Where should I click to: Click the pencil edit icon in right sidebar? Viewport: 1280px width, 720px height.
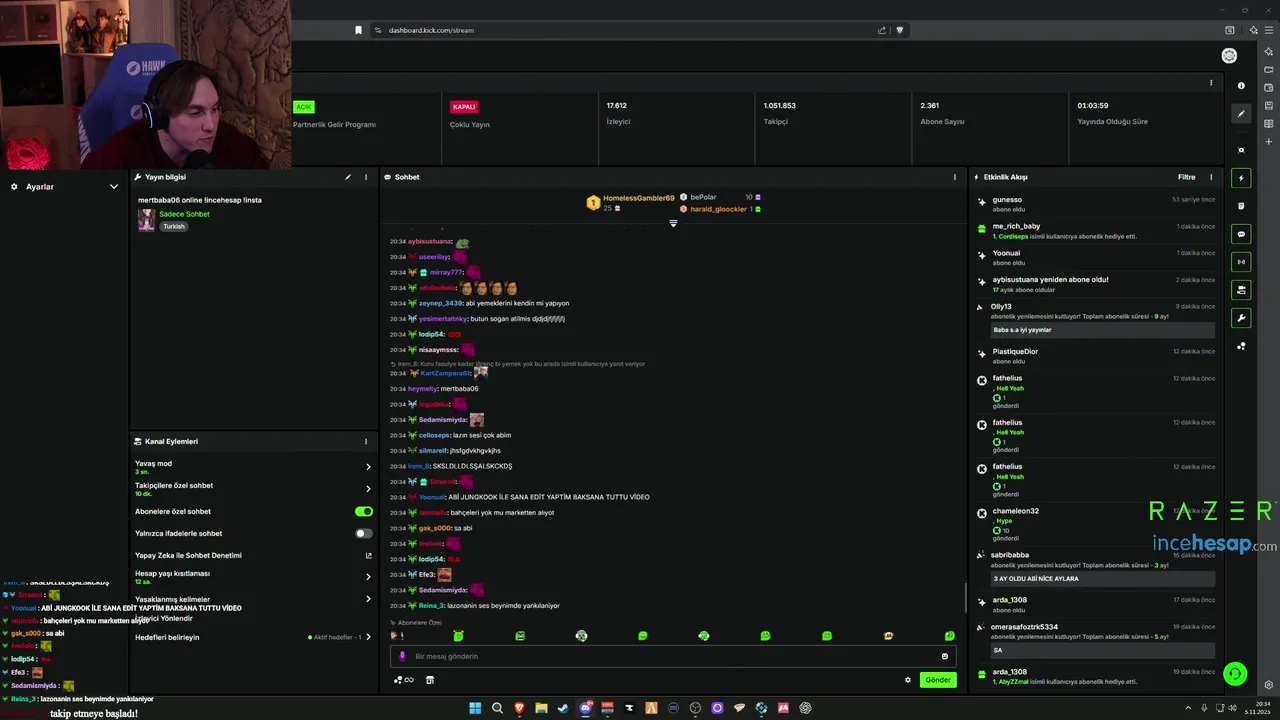point(1241,114)
